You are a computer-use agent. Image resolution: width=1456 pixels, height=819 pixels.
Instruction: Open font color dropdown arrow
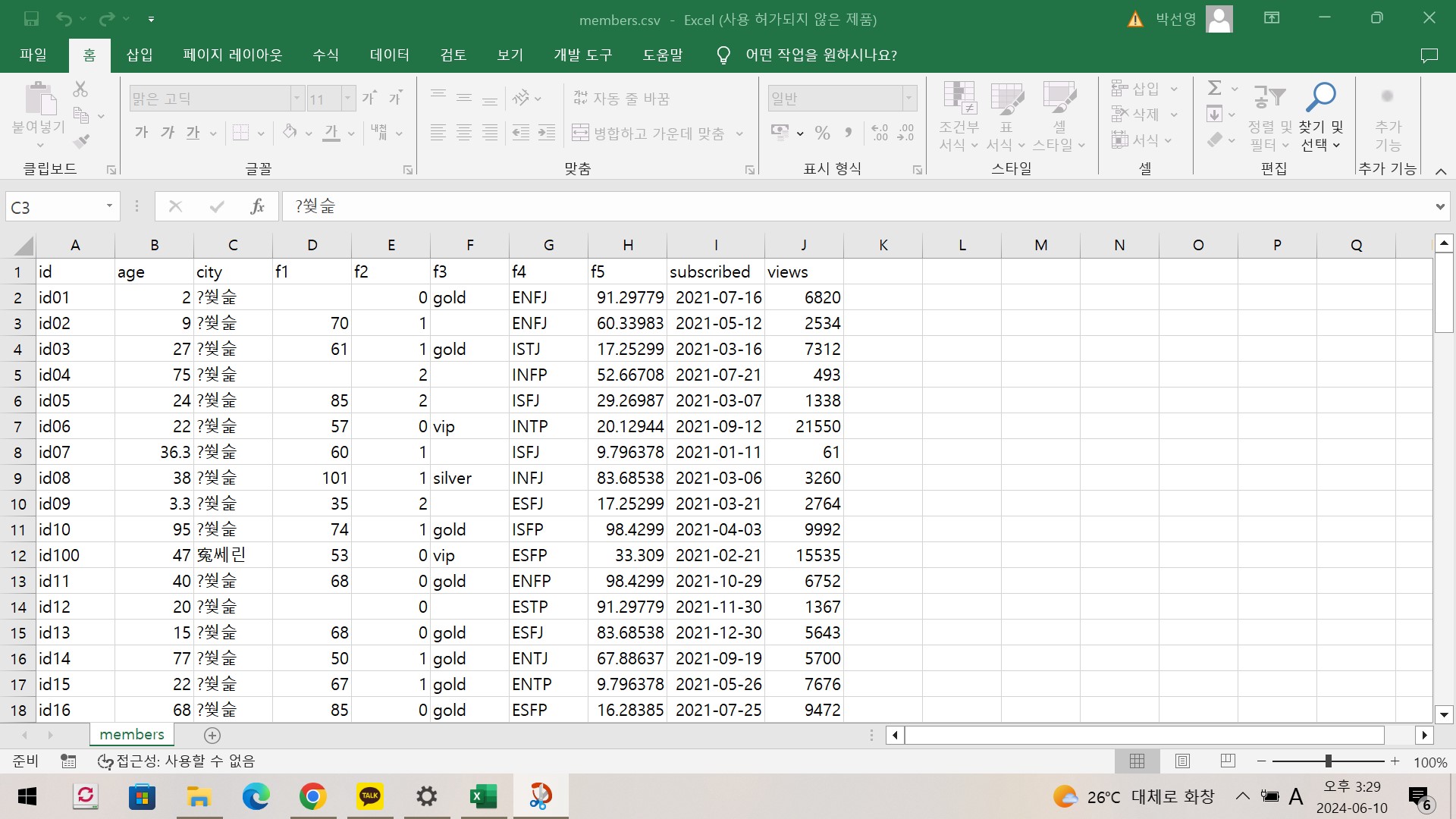pos(351,133)
